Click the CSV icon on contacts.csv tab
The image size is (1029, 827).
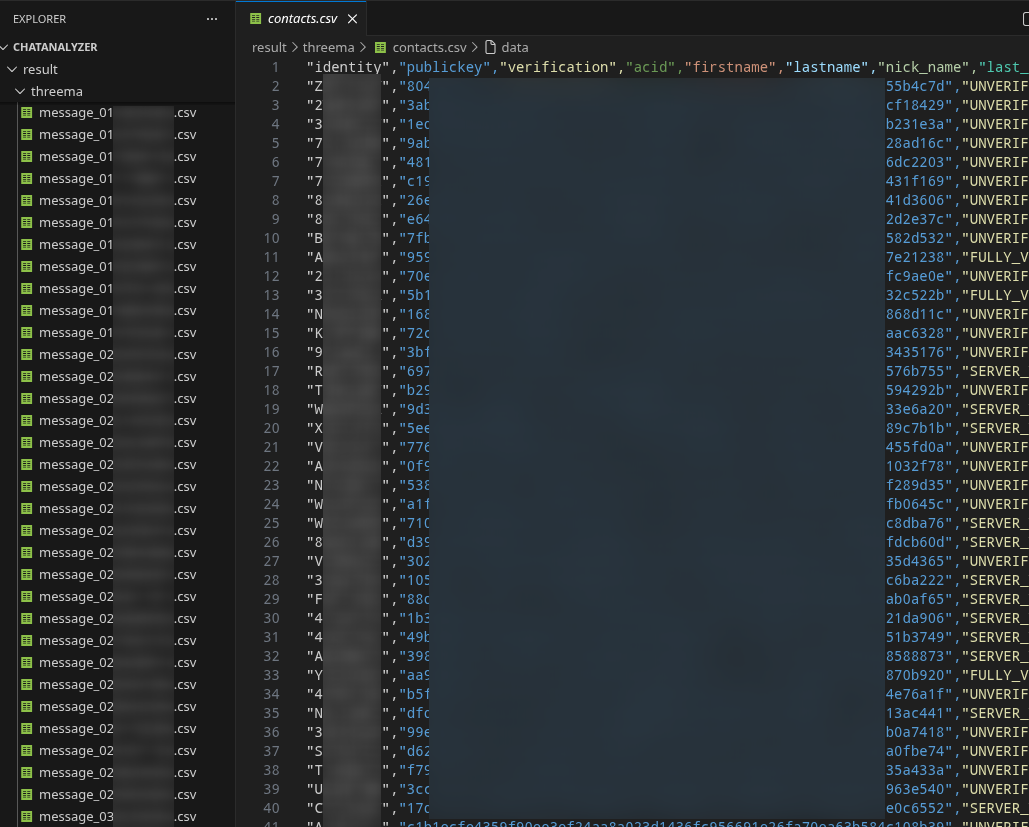click(255, 18)
